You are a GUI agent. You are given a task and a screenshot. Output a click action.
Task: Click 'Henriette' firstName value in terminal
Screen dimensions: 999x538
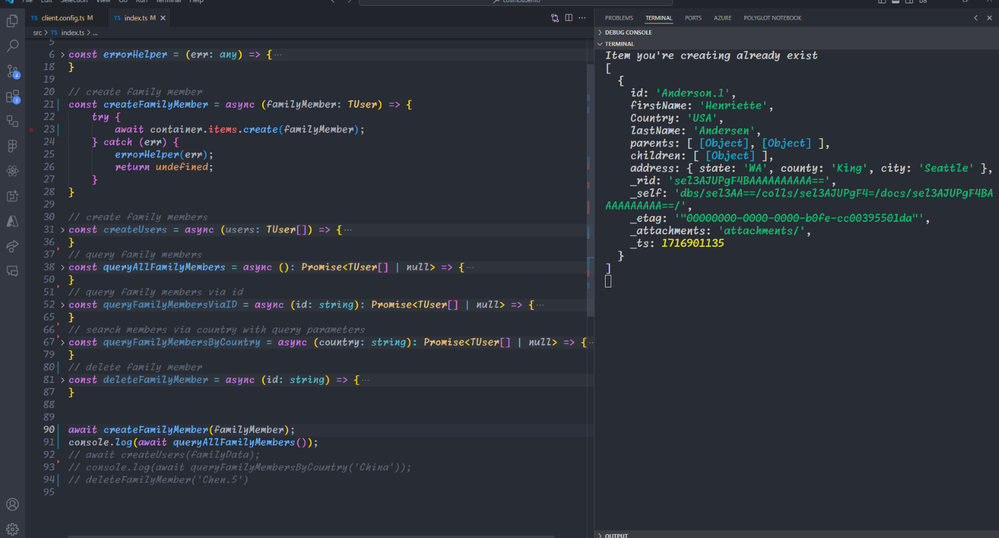click(733, 106)
